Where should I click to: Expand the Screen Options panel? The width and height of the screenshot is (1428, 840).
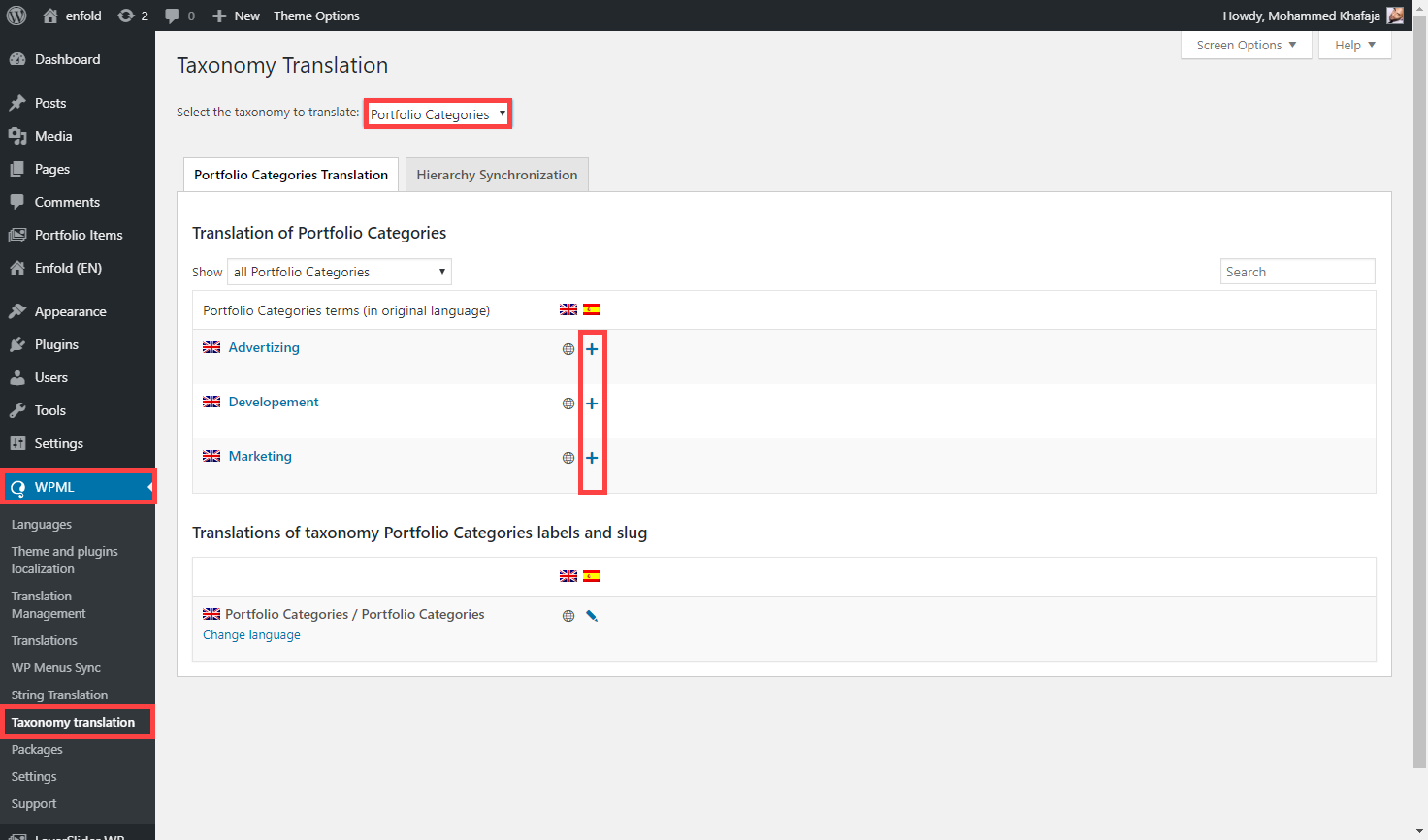coord(1247,45)
